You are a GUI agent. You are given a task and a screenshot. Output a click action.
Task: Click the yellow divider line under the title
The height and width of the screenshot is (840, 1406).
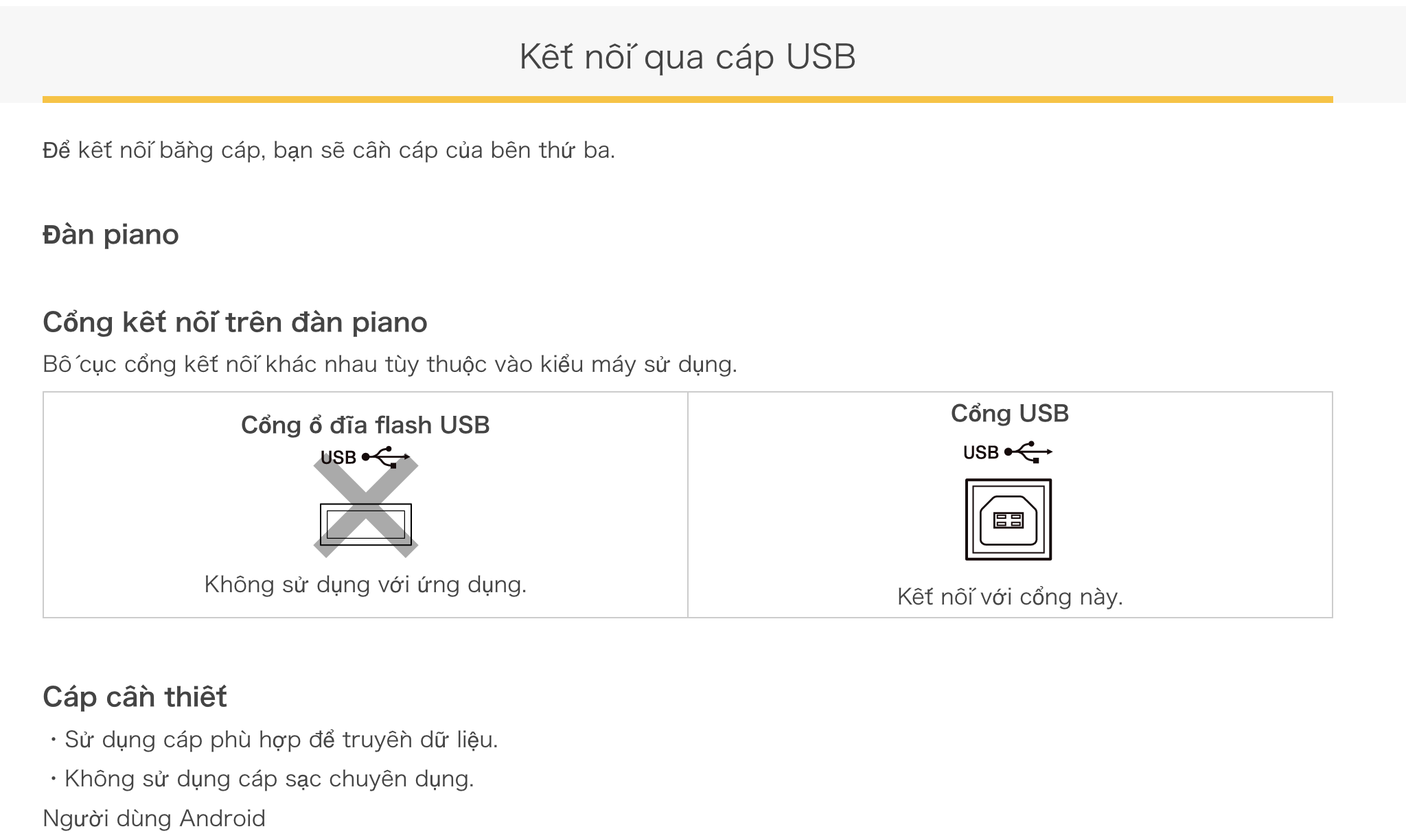(x=687, y=100)
